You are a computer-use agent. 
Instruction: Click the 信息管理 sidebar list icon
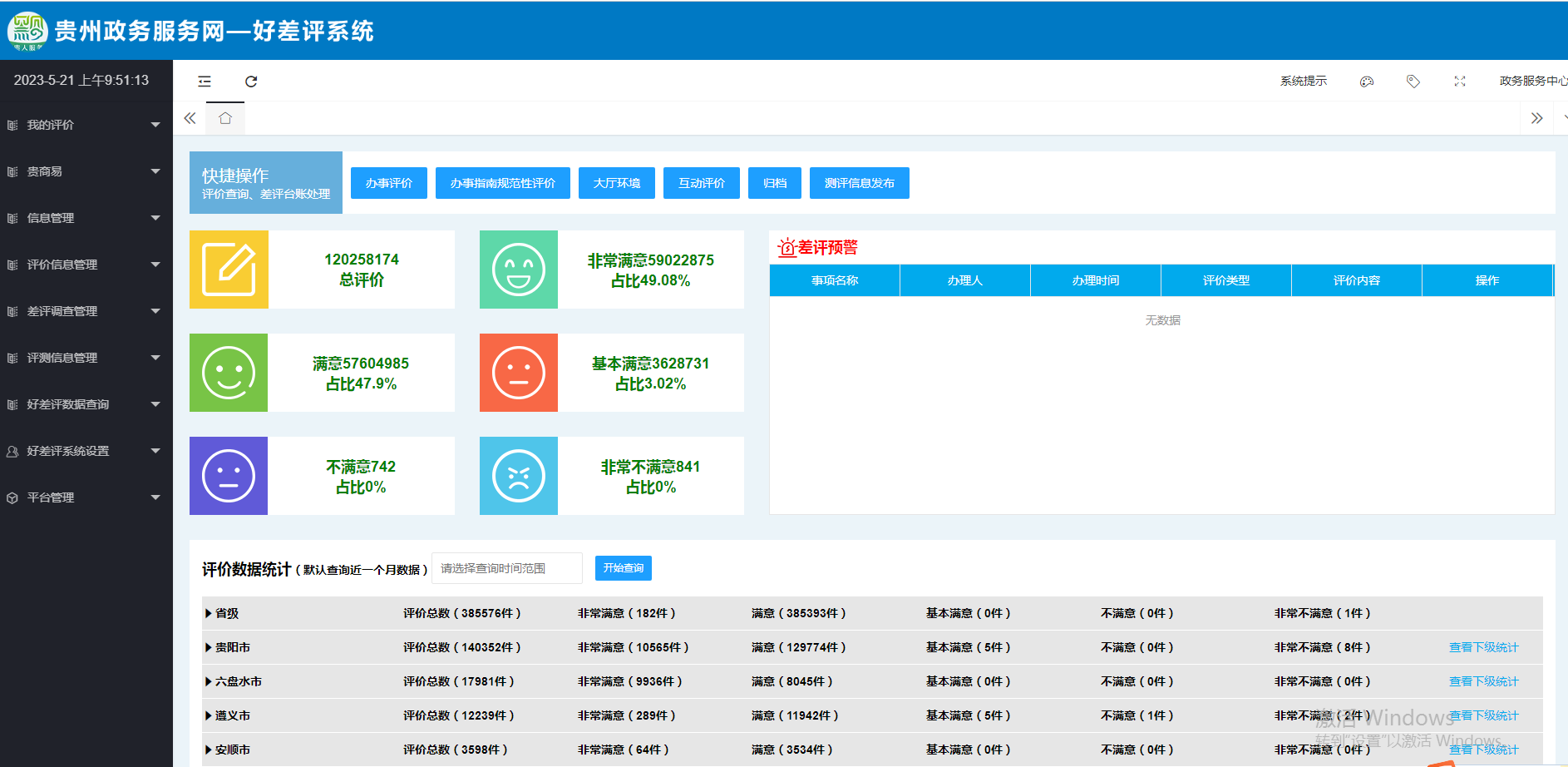12,218
